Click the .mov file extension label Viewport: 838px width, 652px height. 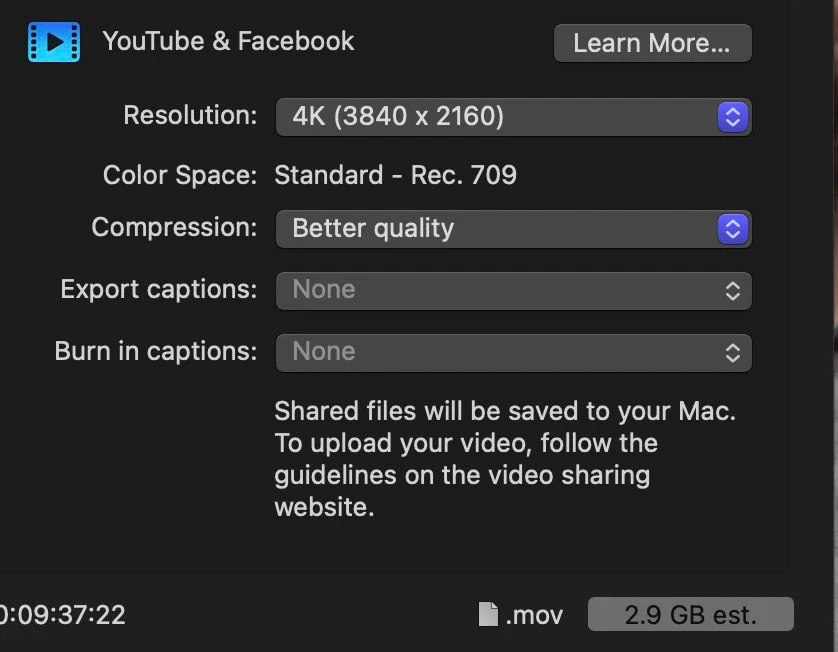(x=534, y=616)
